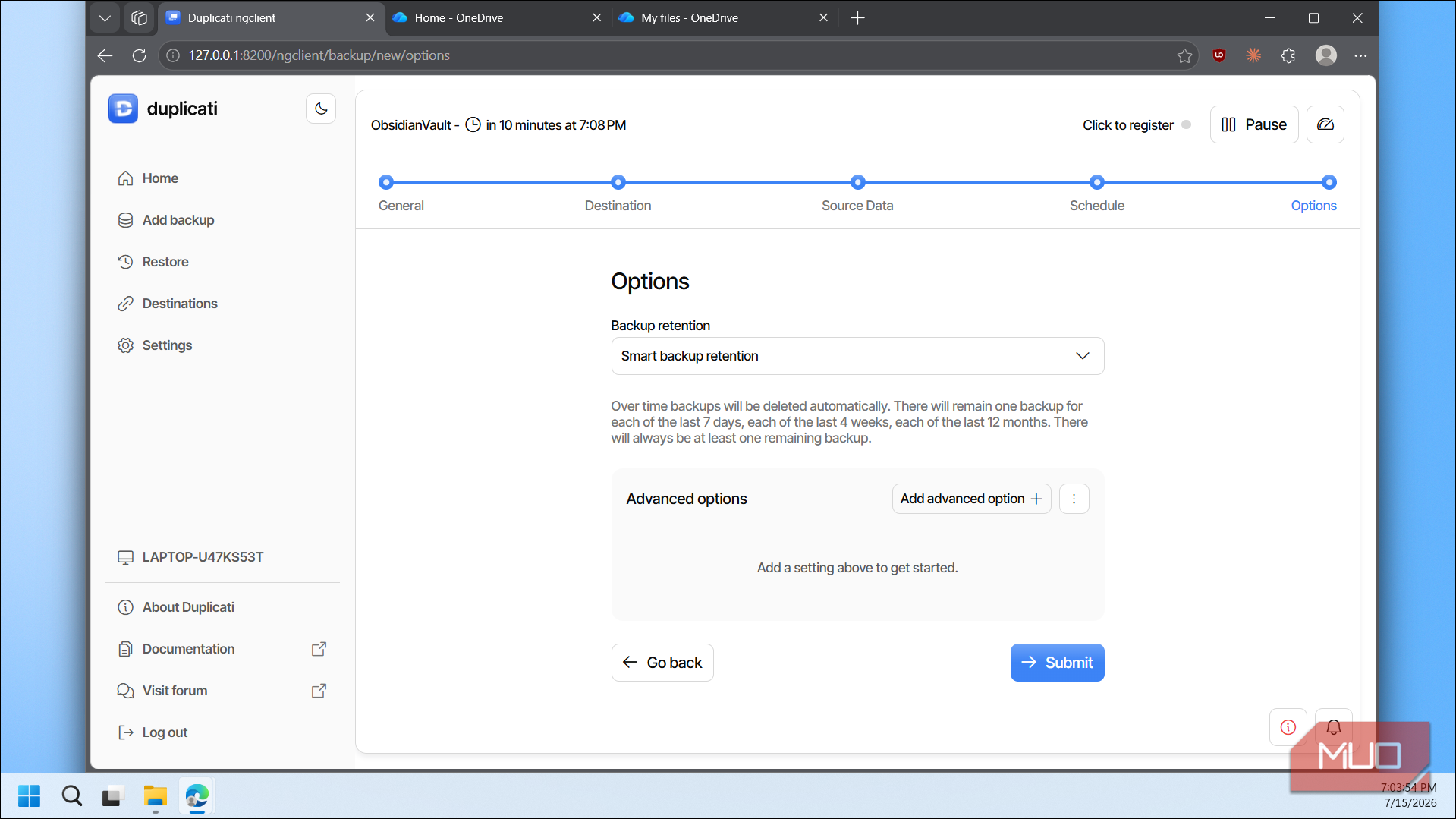Screen dimensions: 1456x819
Task: Click the Go back button
Action: [x=662, y=663]
